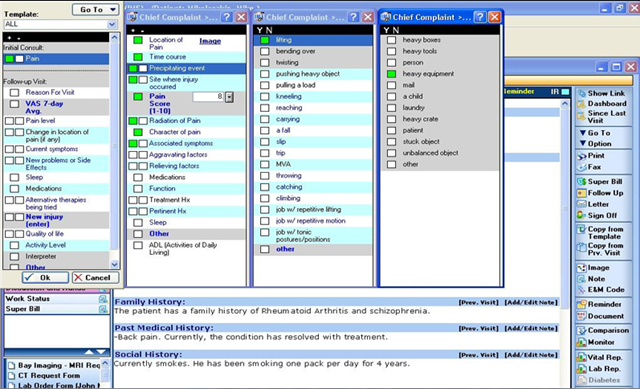
Task: Check the 'twisting' checkbox
Action: click(x=265, y=63)
